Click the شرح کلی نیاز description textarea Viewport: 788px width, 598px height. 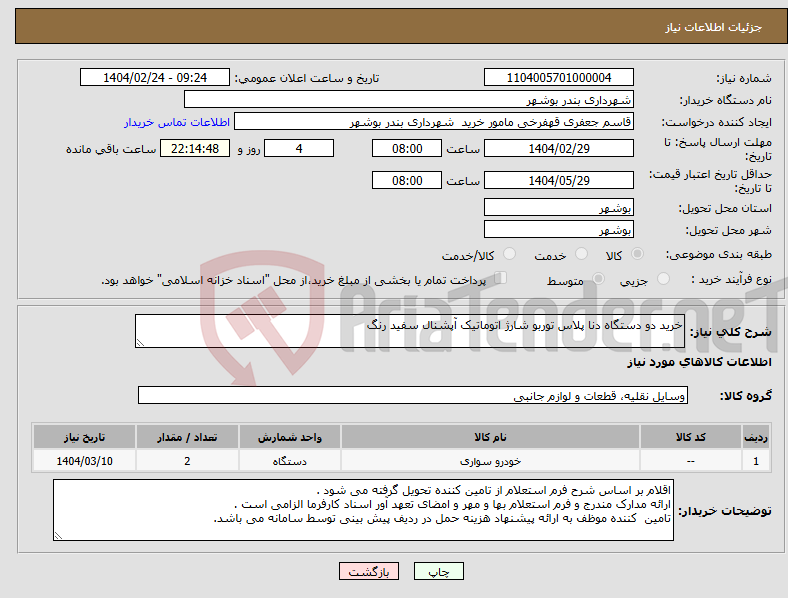click(x=410, y=331)
